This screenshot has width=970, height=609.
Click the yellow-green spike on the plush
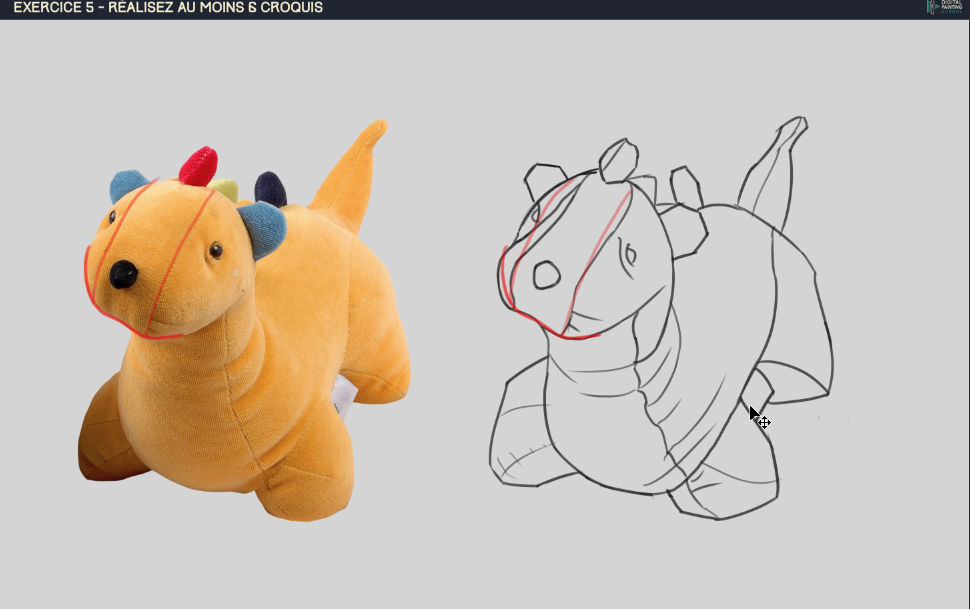pos(227,191)
